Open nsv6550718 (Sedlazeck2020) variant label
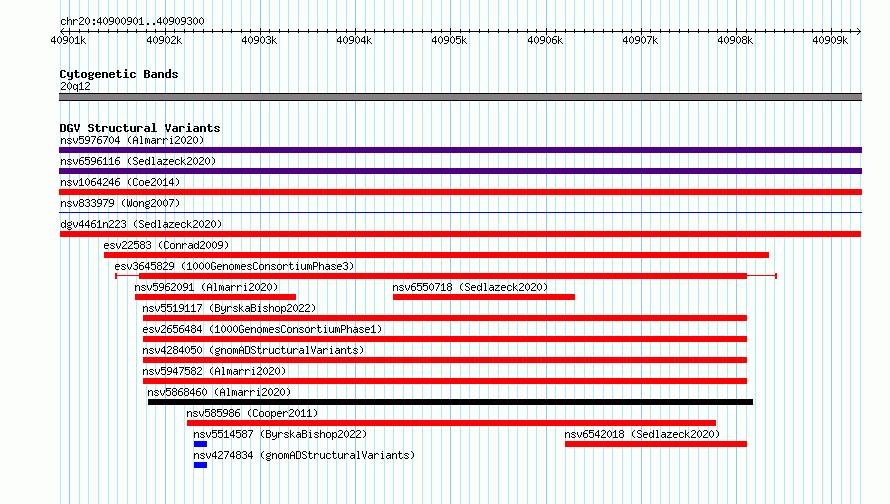 coord(470,287)
